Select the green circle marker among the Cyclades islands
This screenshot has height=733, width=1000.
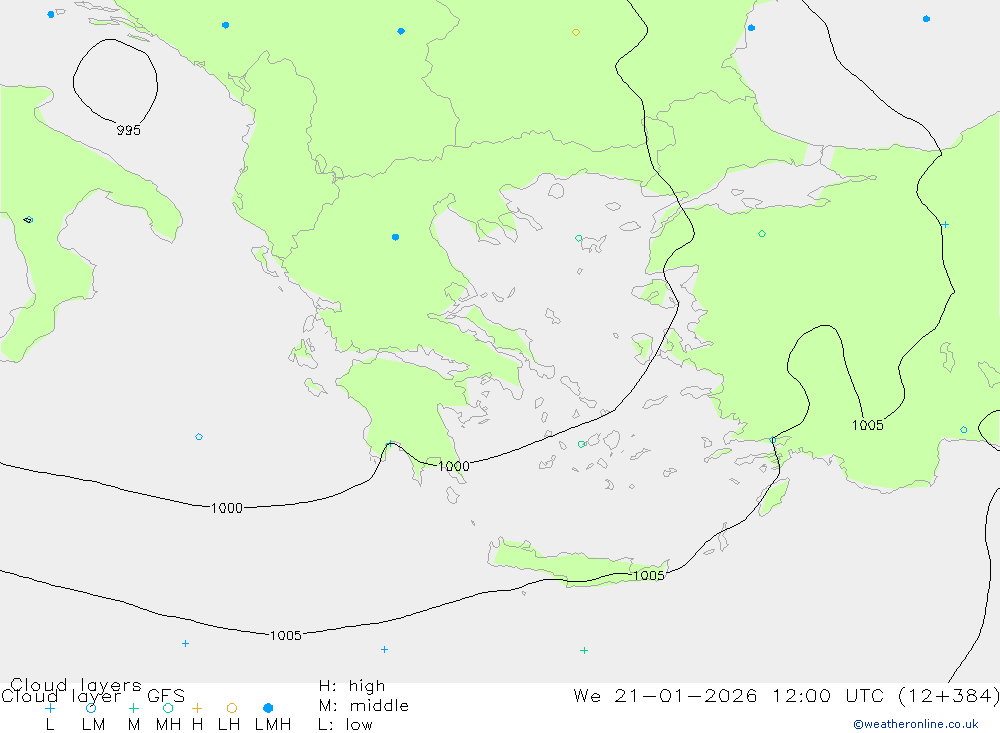[581, 444]
